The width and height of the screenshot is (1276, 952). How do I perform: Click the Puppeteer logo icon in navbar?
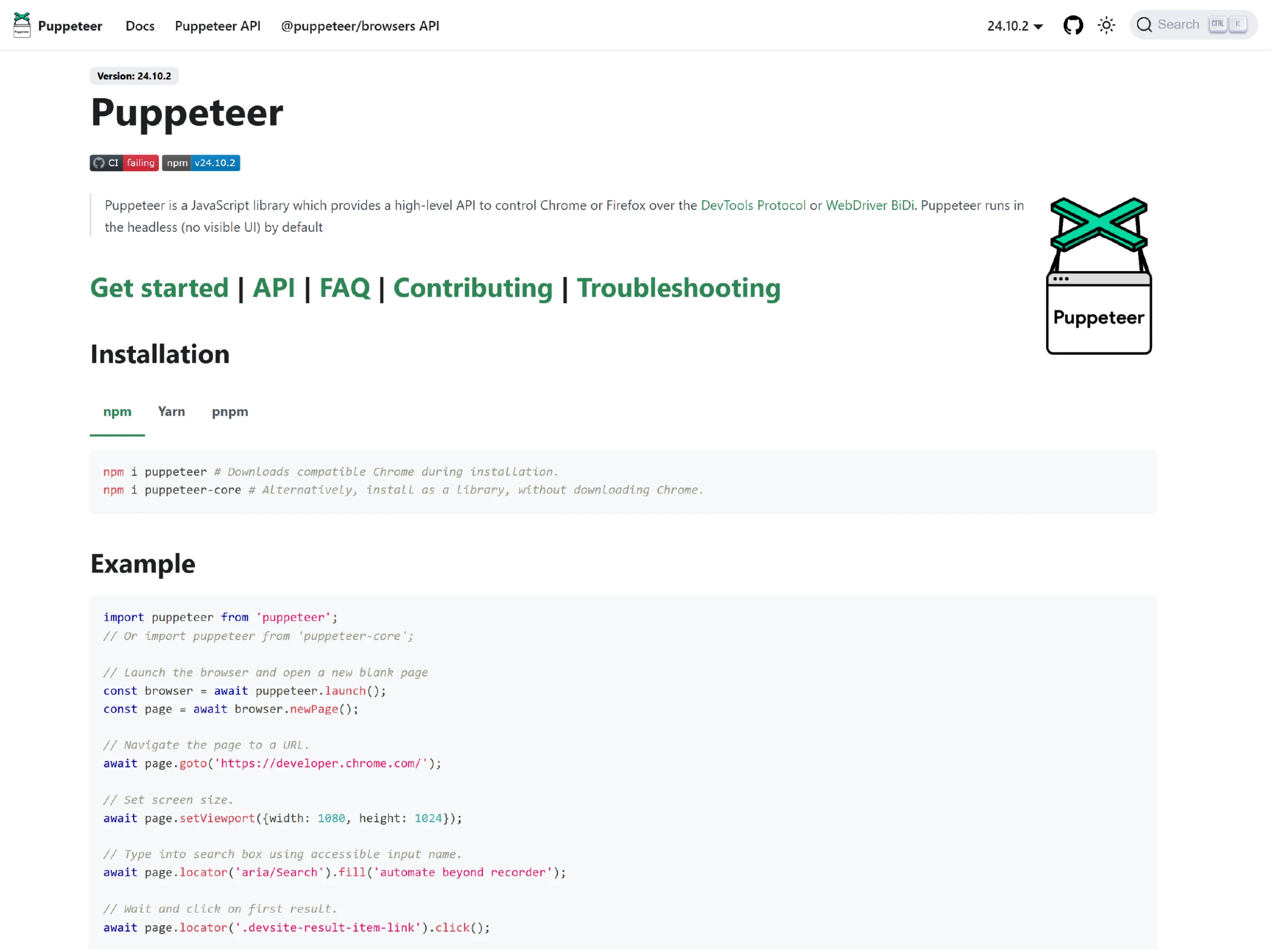[22, 25]
